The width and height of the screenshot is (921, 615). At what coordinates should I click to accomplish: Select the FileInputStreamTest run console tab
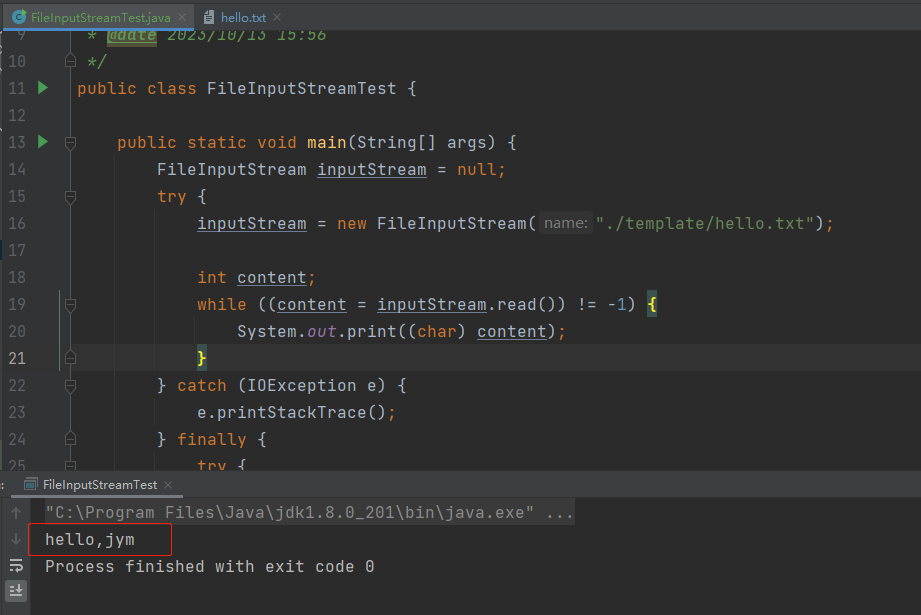coord(99,485)
